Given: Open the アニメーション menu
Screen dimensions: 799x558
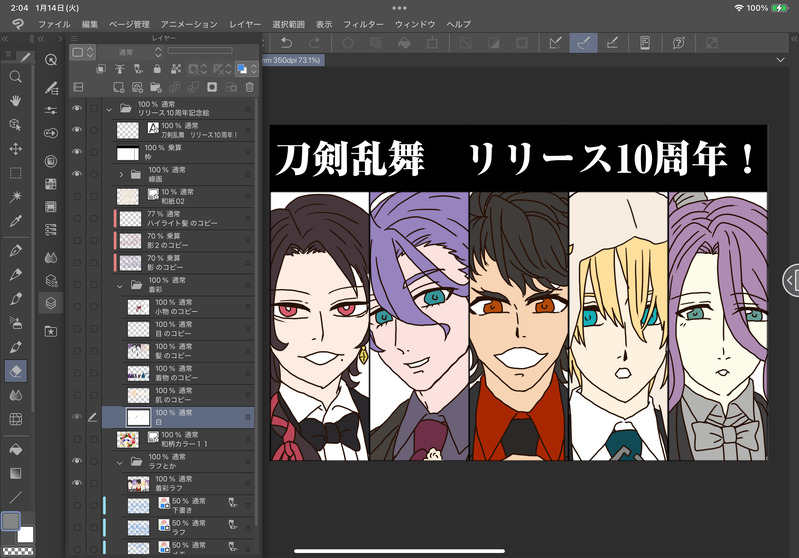Looking at the screenshot, I should click(x=189, y=24).
